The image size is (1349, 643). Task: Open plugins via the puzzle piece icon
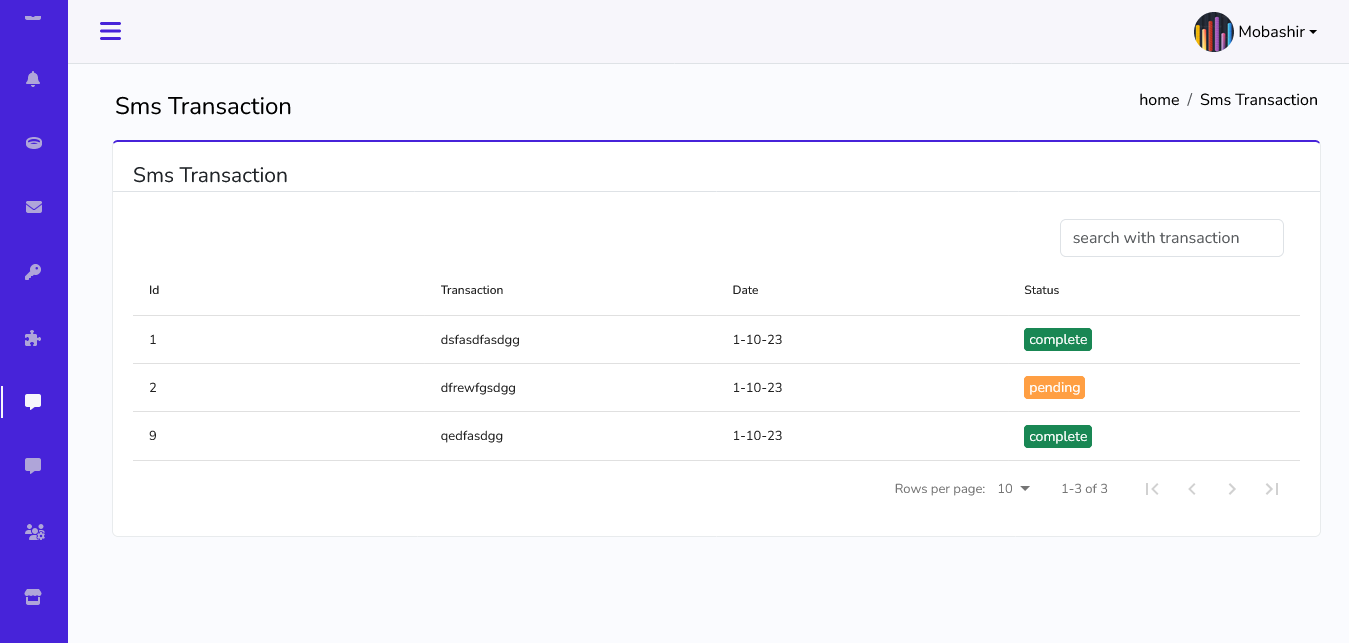click(33, 337)
